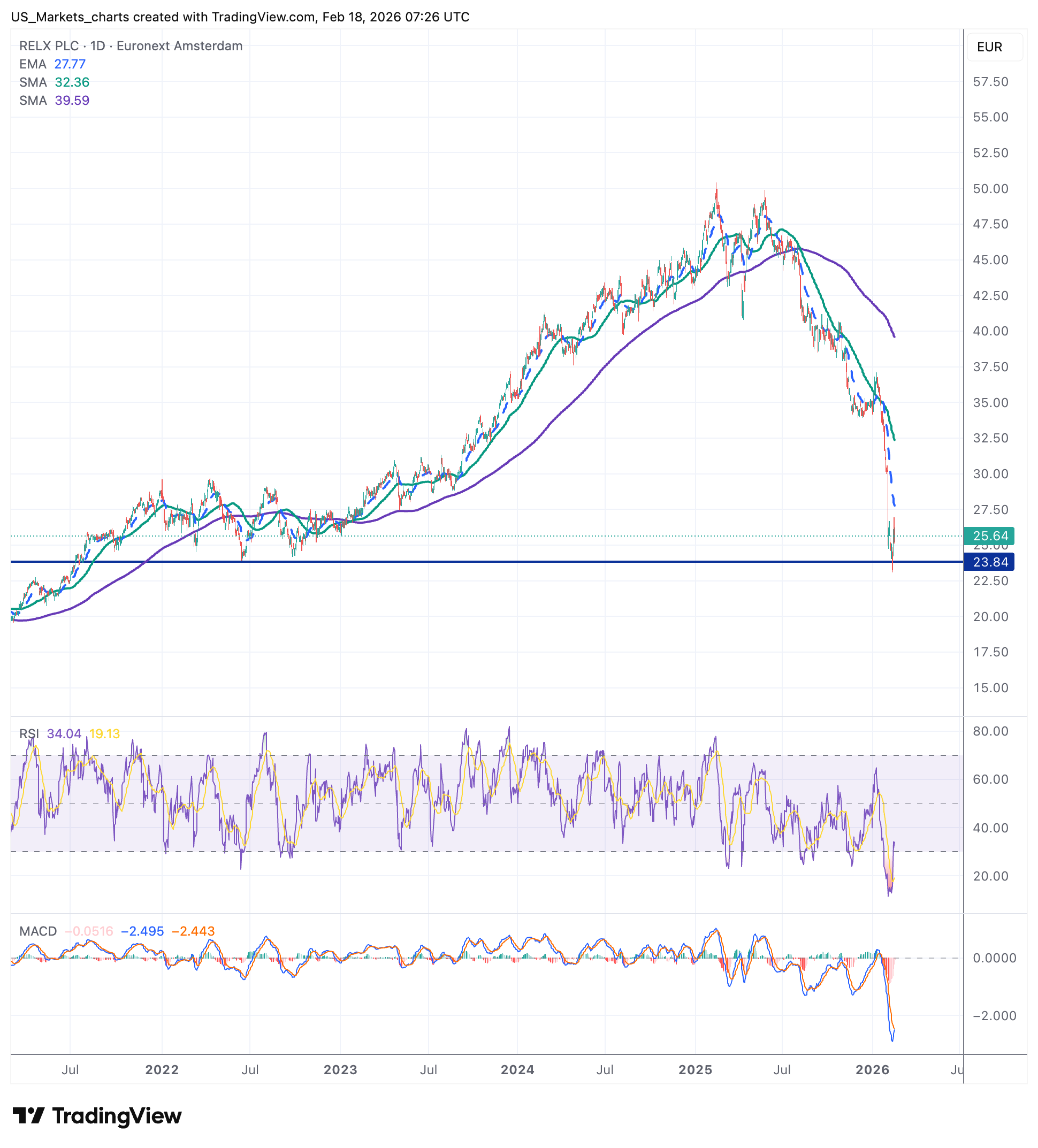Click the RSI indicator label
The image size is (1038, 1148).
pos(29,734)
